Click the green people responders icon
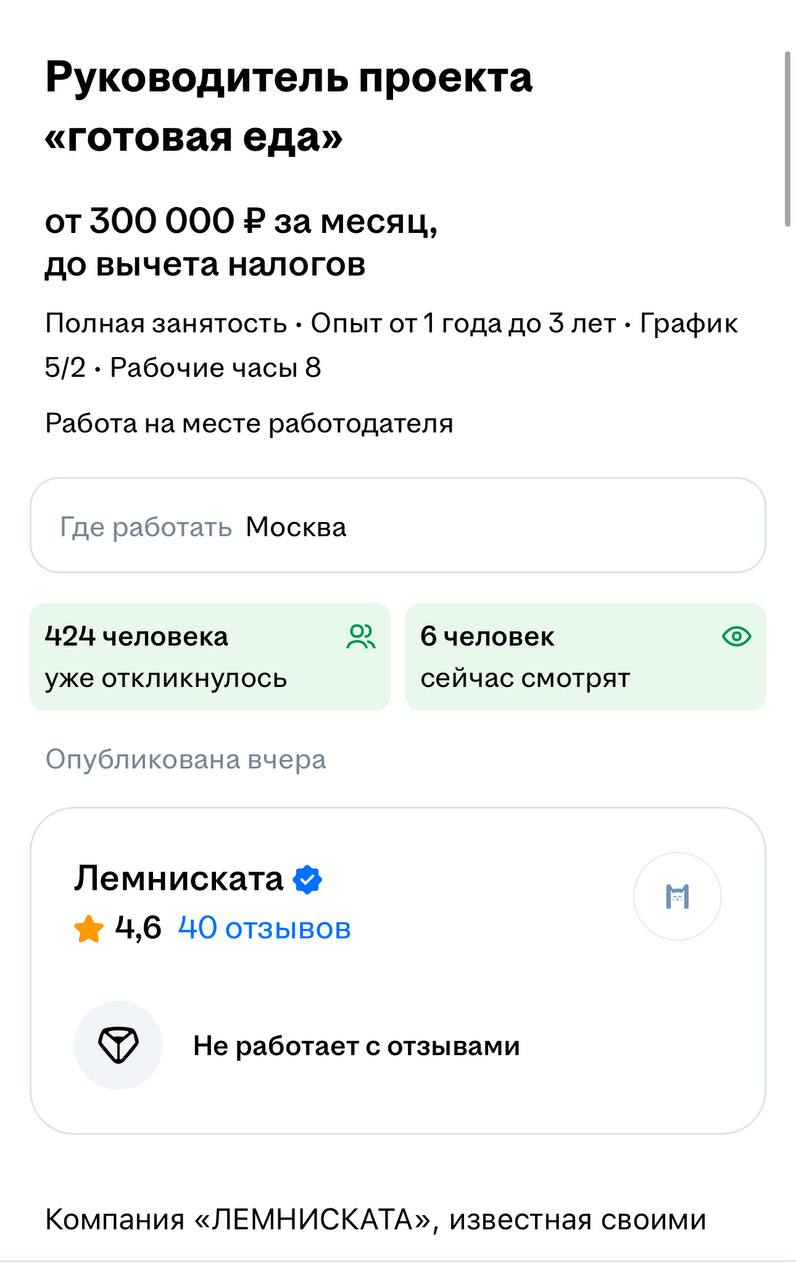 point(361,637)
